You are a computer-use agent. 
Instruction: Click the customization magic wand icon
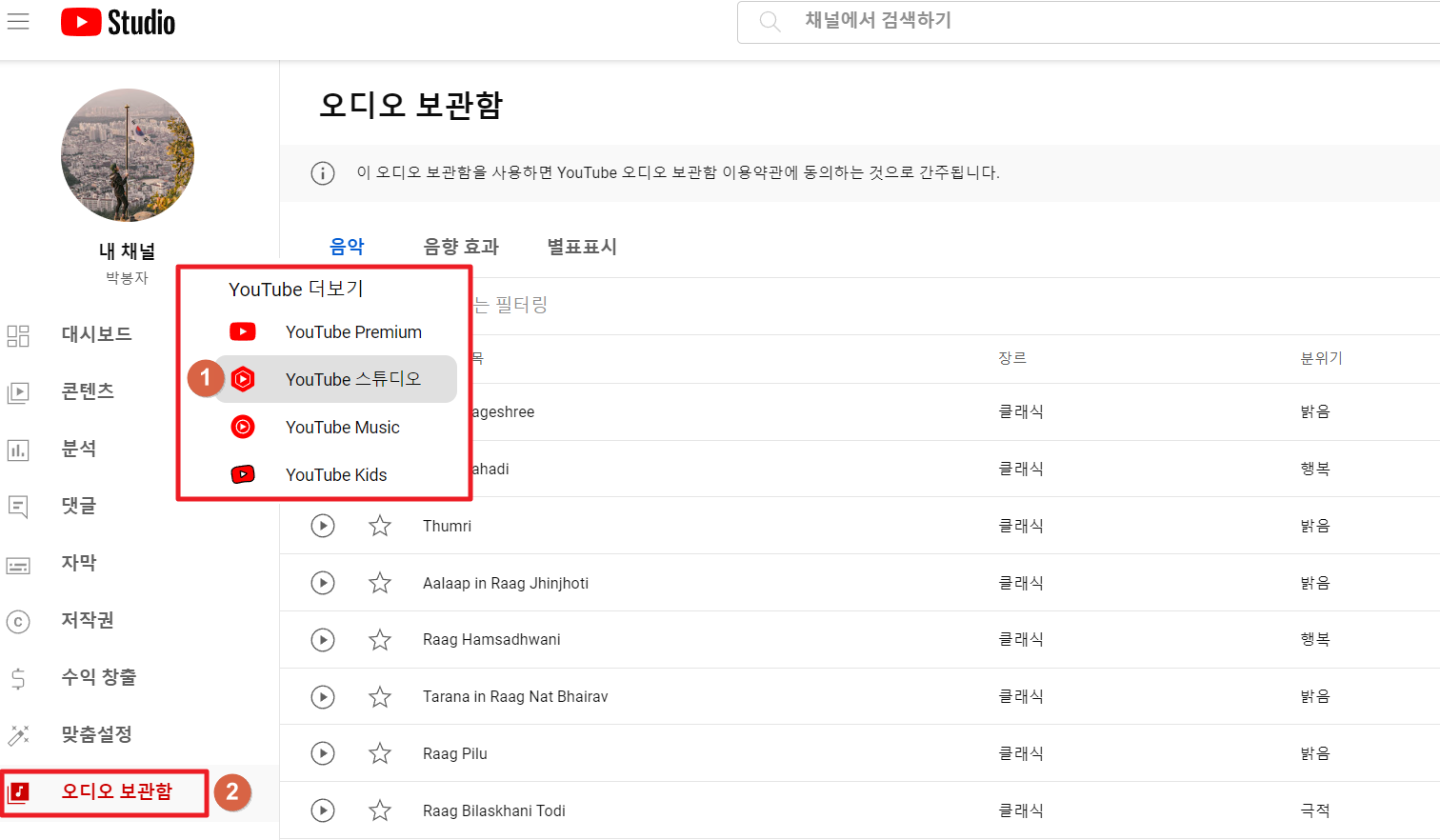(x=18, y=735)
